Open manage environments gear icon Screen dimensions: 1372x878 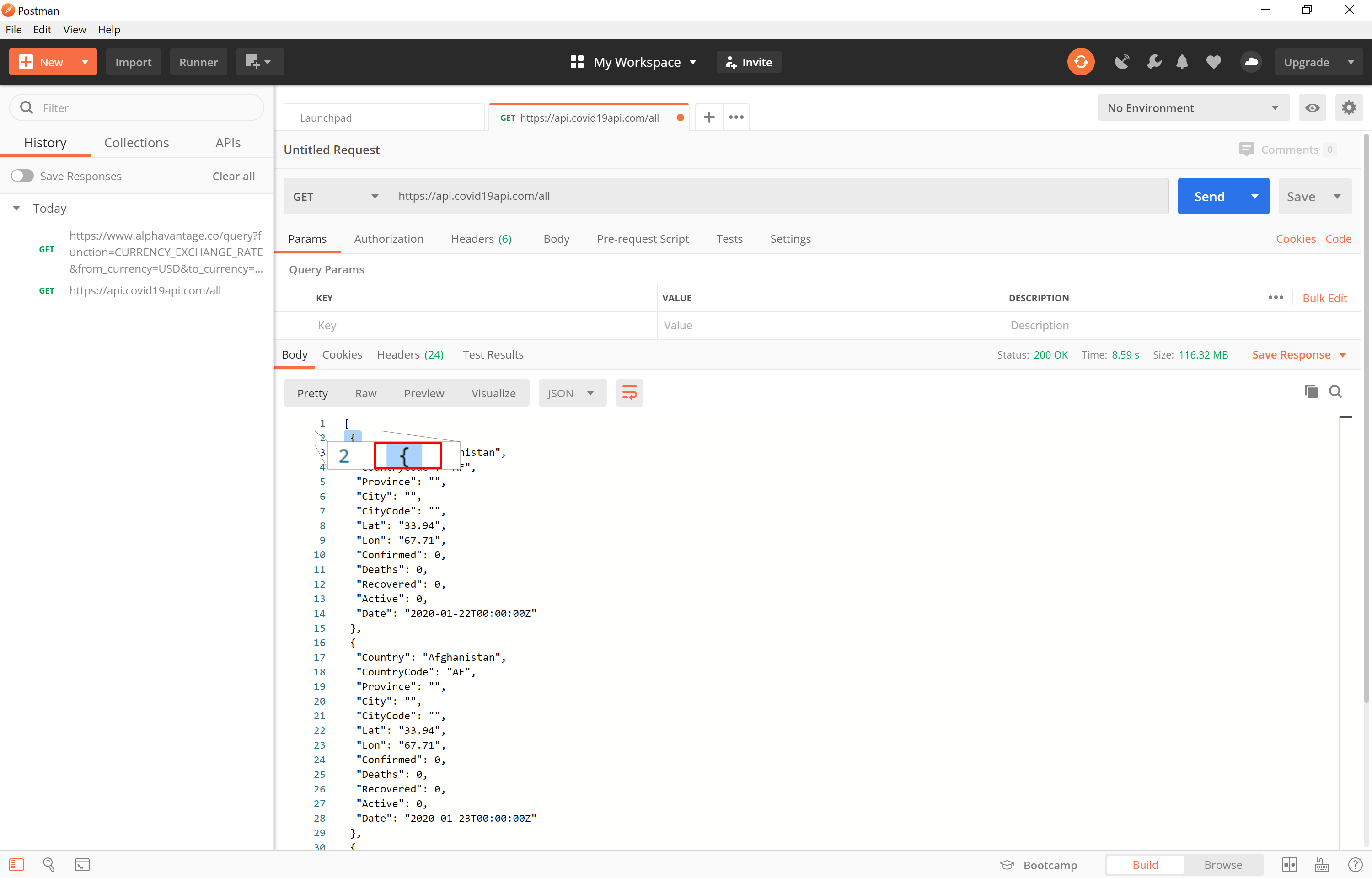1348,108
